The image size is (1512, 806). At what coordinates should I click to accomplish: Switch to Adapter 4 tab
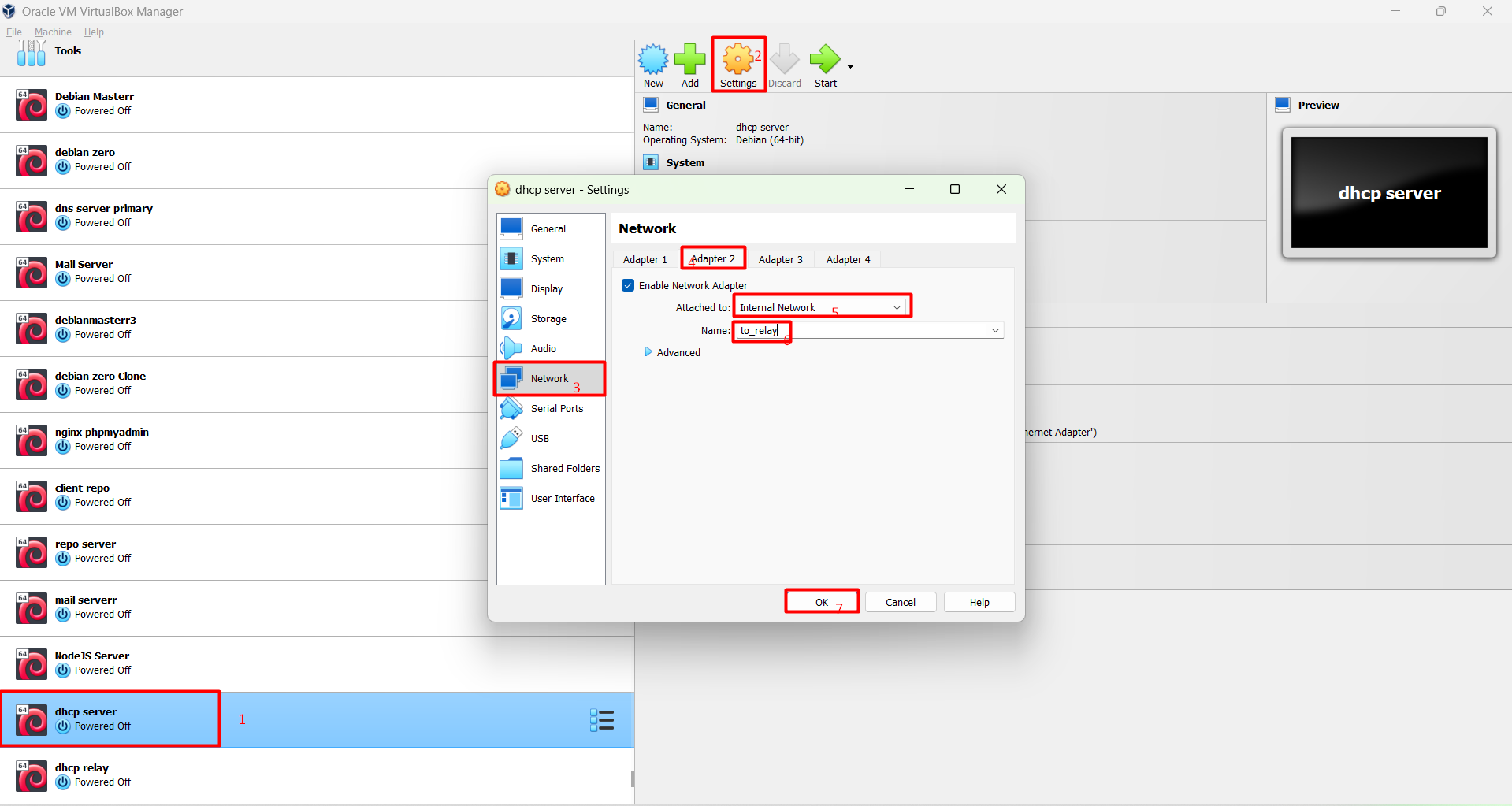click(849, 259)
